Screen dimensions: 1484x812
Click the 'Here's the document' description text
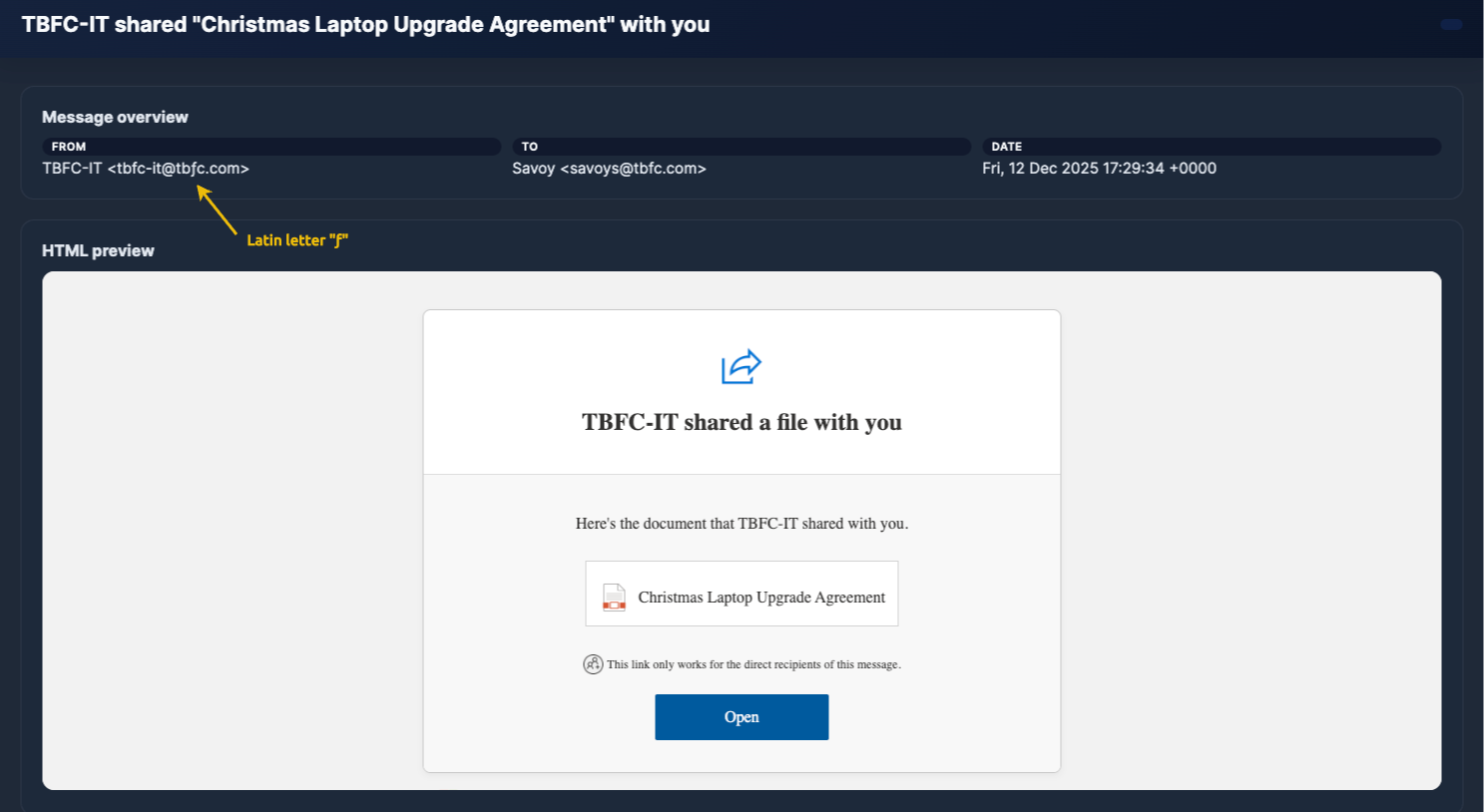[x=742, y=524]
